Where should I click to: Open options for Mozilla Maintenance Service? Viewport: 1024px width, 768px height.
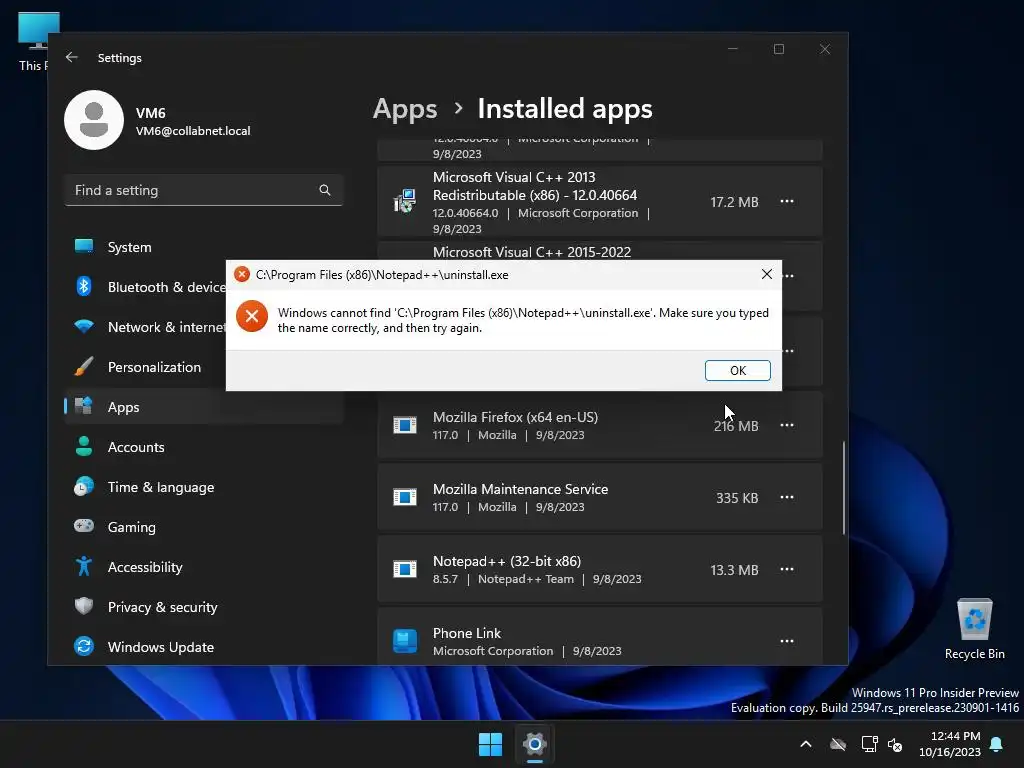[x=787, y=497]
